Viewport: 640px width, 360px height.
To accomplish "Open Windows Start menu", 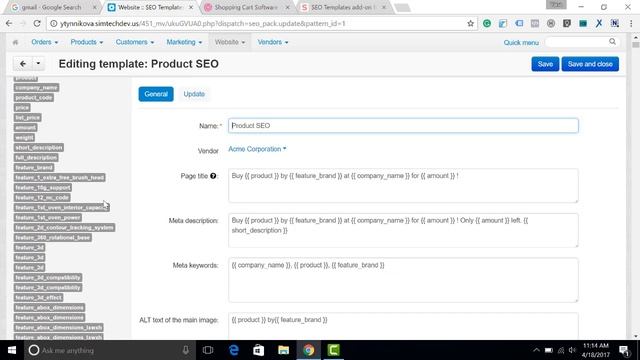I will point(12,350).
